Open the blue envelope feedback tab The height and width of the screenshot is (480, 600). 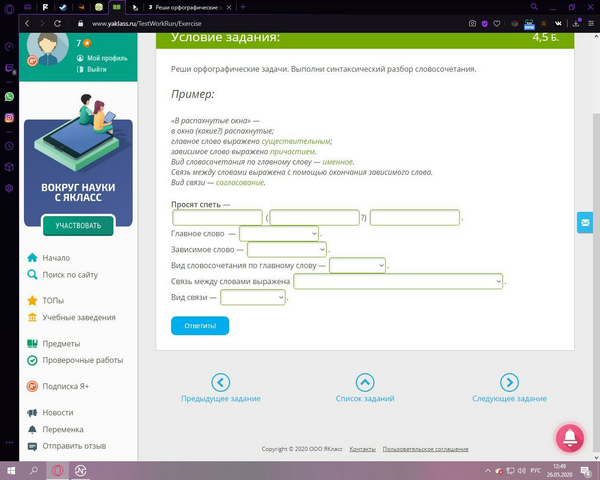coord(585,222)
